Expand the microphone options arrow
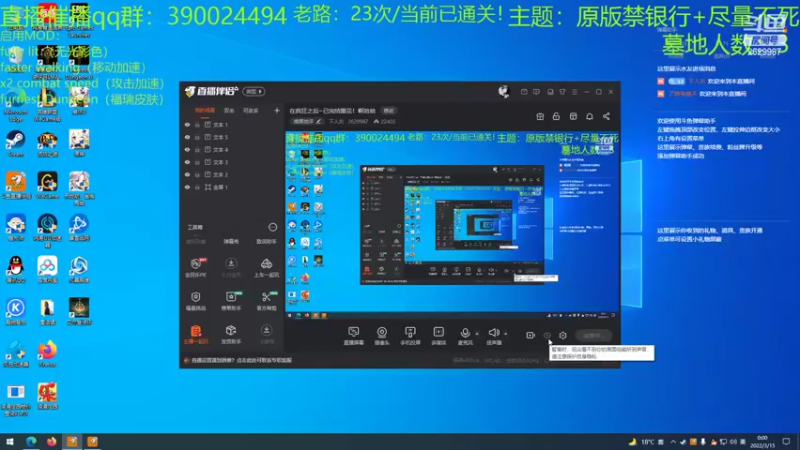 [477, 334]
